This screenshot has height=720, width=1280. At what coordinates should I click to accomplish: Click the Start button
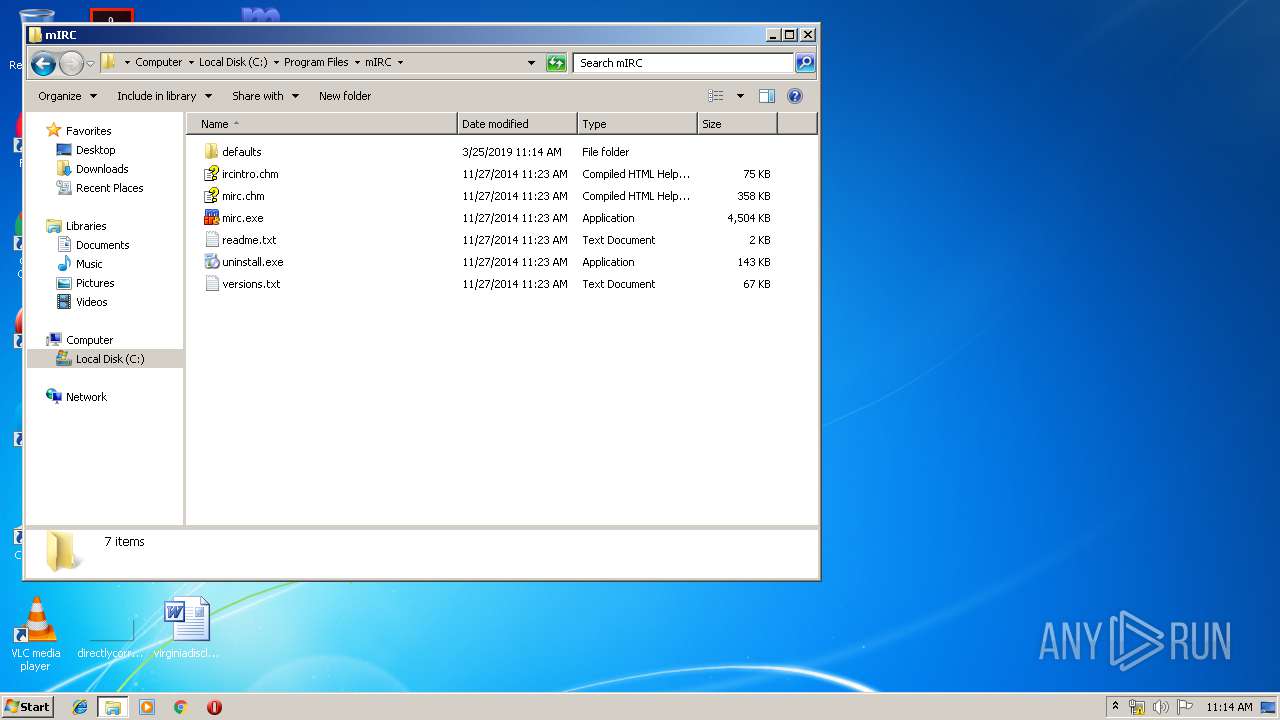(28, 706)
